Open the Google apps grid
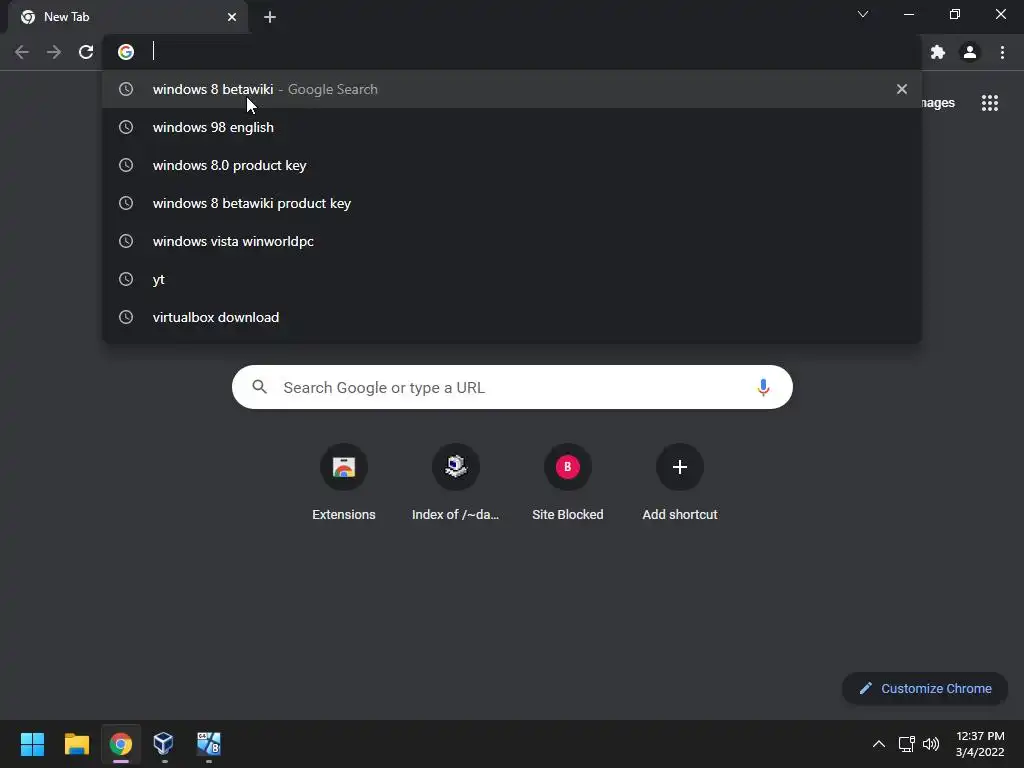Screen dimensions: 1024x768 [990, 103]
